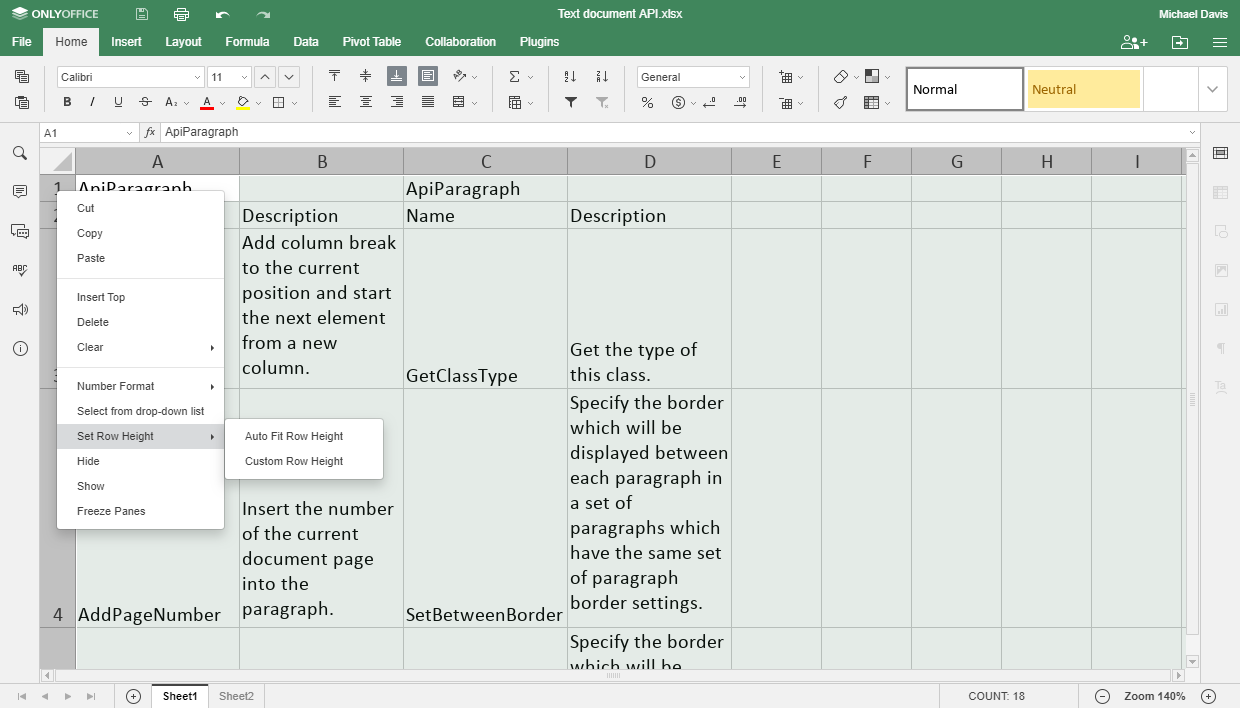This screenshot has height=708, width=1240.
Task: Run the spell checking tool
Action: pos(20,270)
